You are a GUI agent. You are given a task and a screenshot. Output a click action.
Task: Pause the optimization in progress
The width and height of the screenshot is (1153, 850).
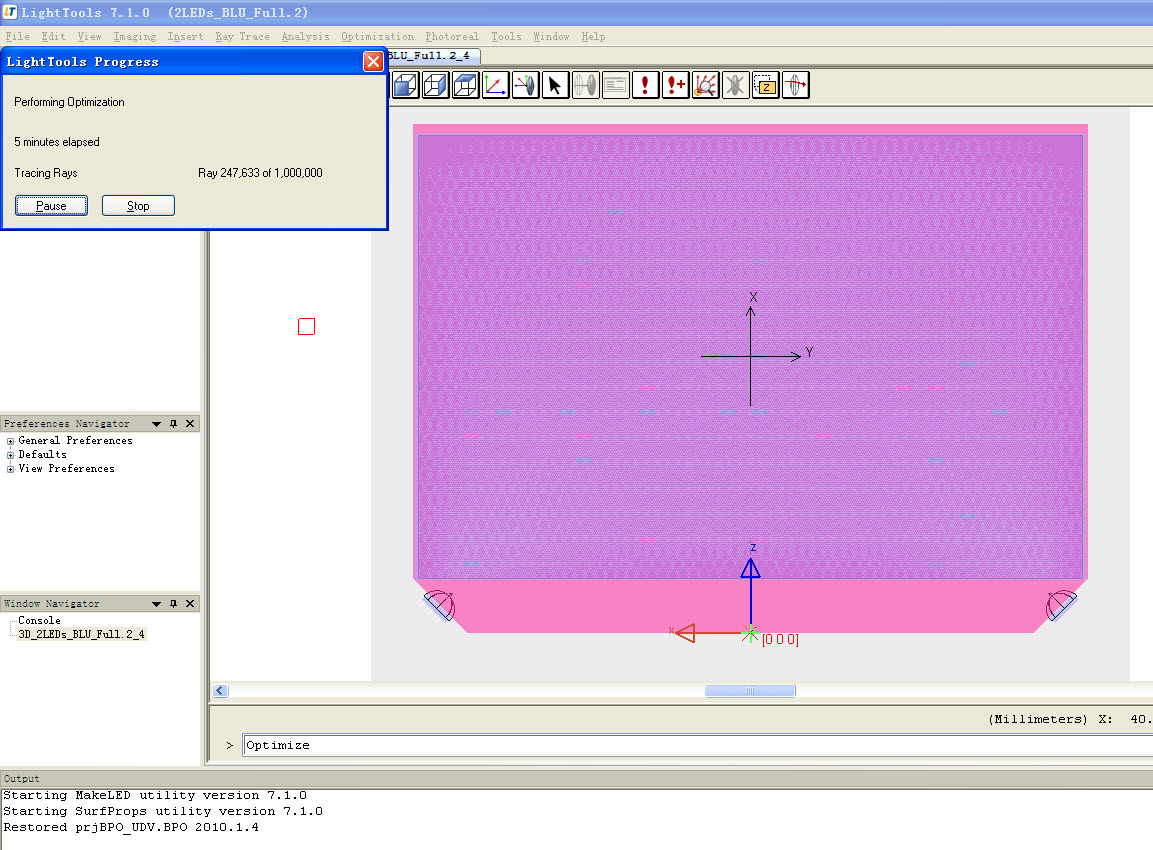pos(51,206)
